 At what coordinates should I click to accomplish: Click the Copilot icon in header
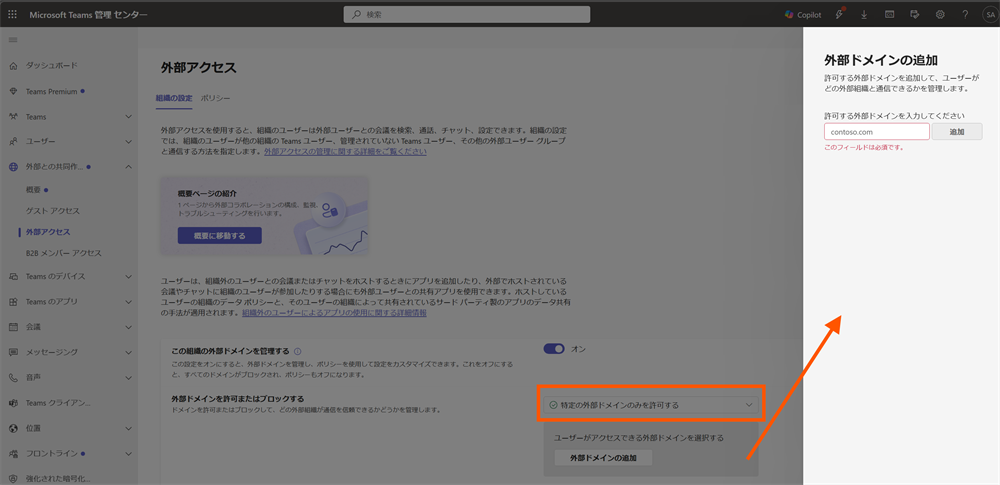[802, 14]
